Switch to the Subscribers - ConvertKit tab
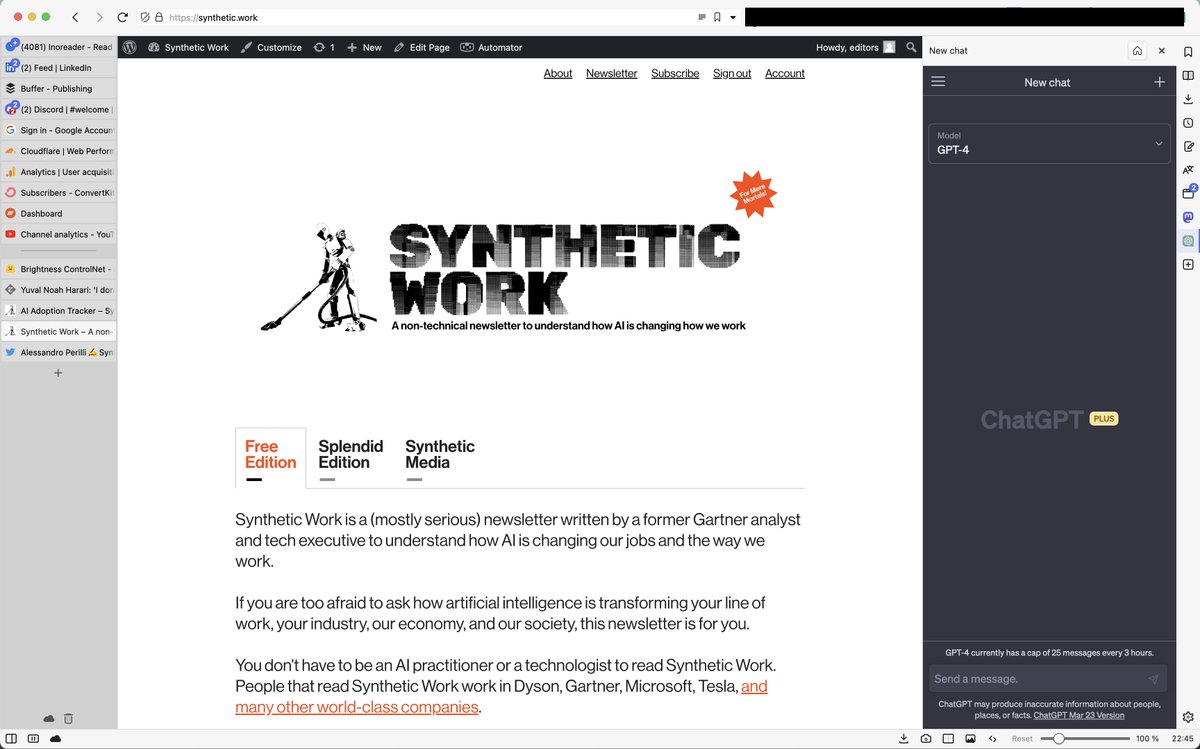1200x749 pixels. coord(59,192)
